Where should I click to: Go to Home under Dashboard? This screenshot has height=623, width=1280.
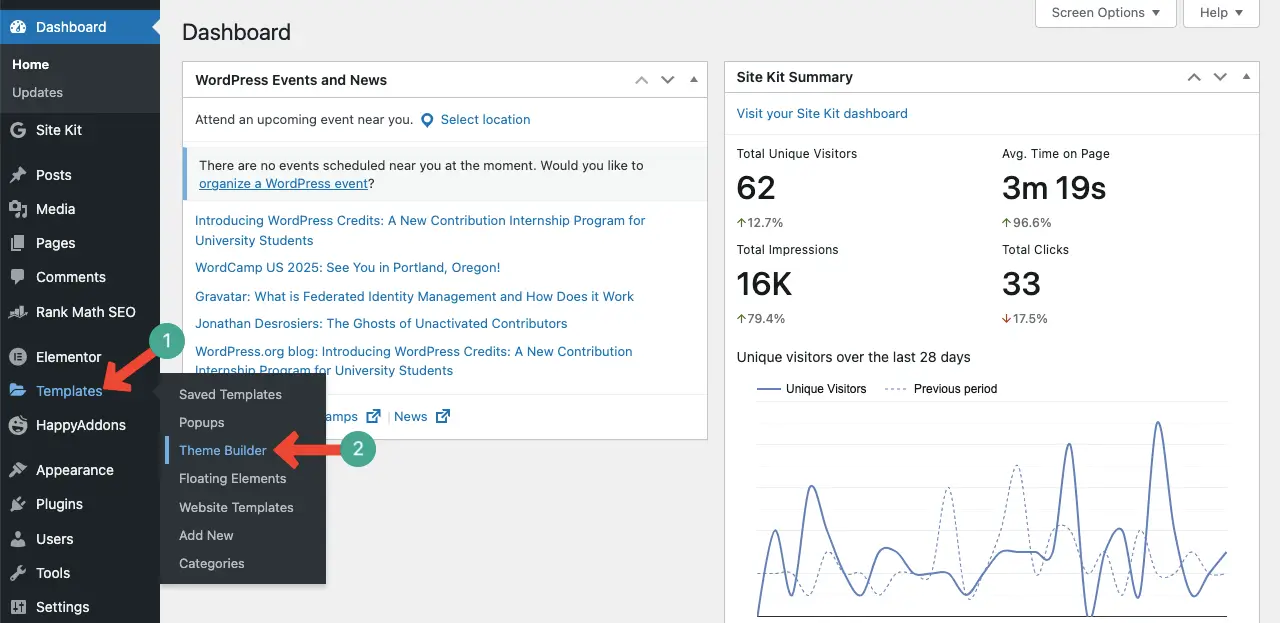click(x=30, y=64)
